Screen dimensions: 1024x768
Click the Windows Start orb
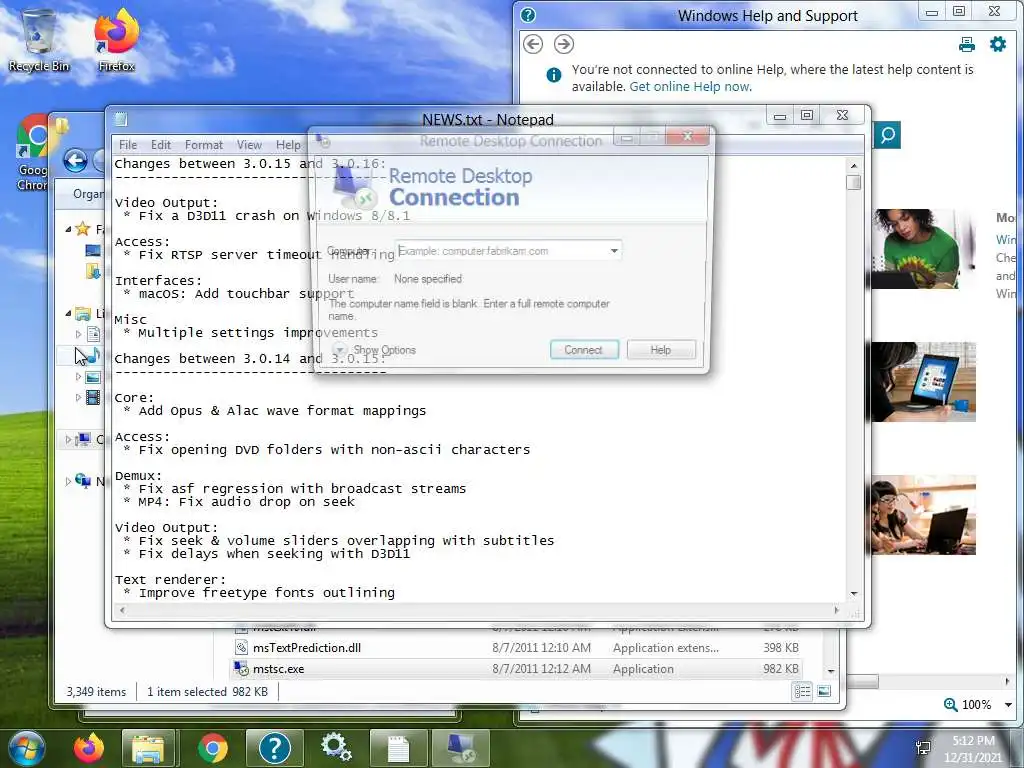27,748
